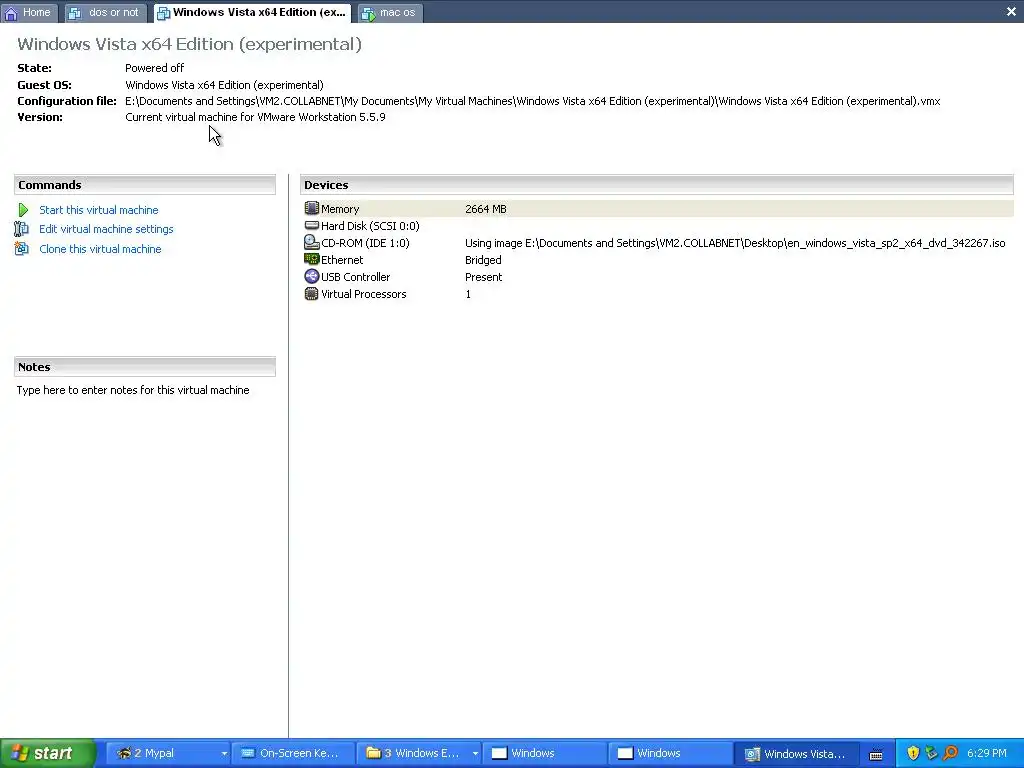This screenshot has height=768, width=1024.
Task: Switch to the Windows Vista taskbar button
Action: 796,753
